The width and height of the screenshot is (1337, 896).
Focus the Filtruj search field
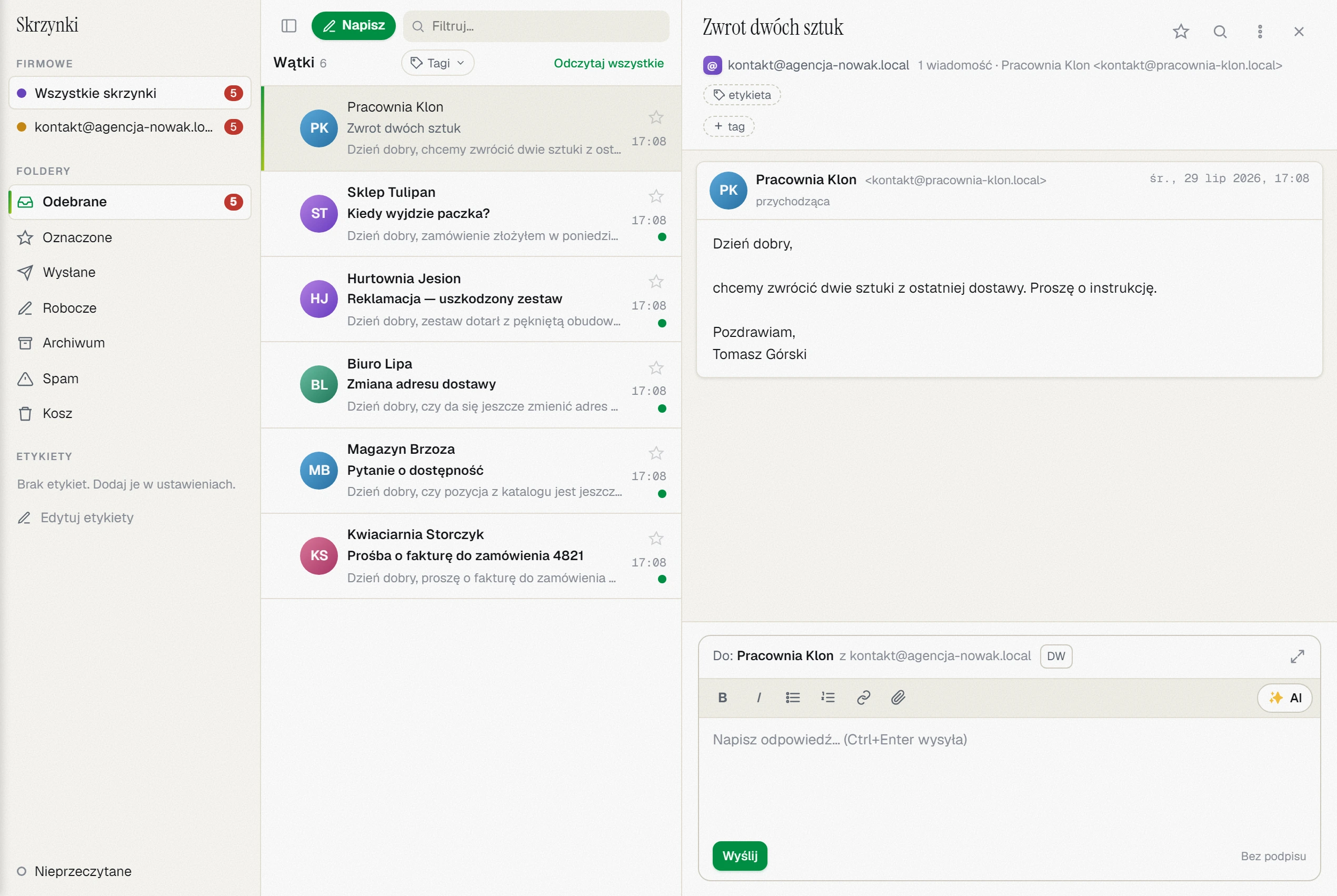click(536, 26)
